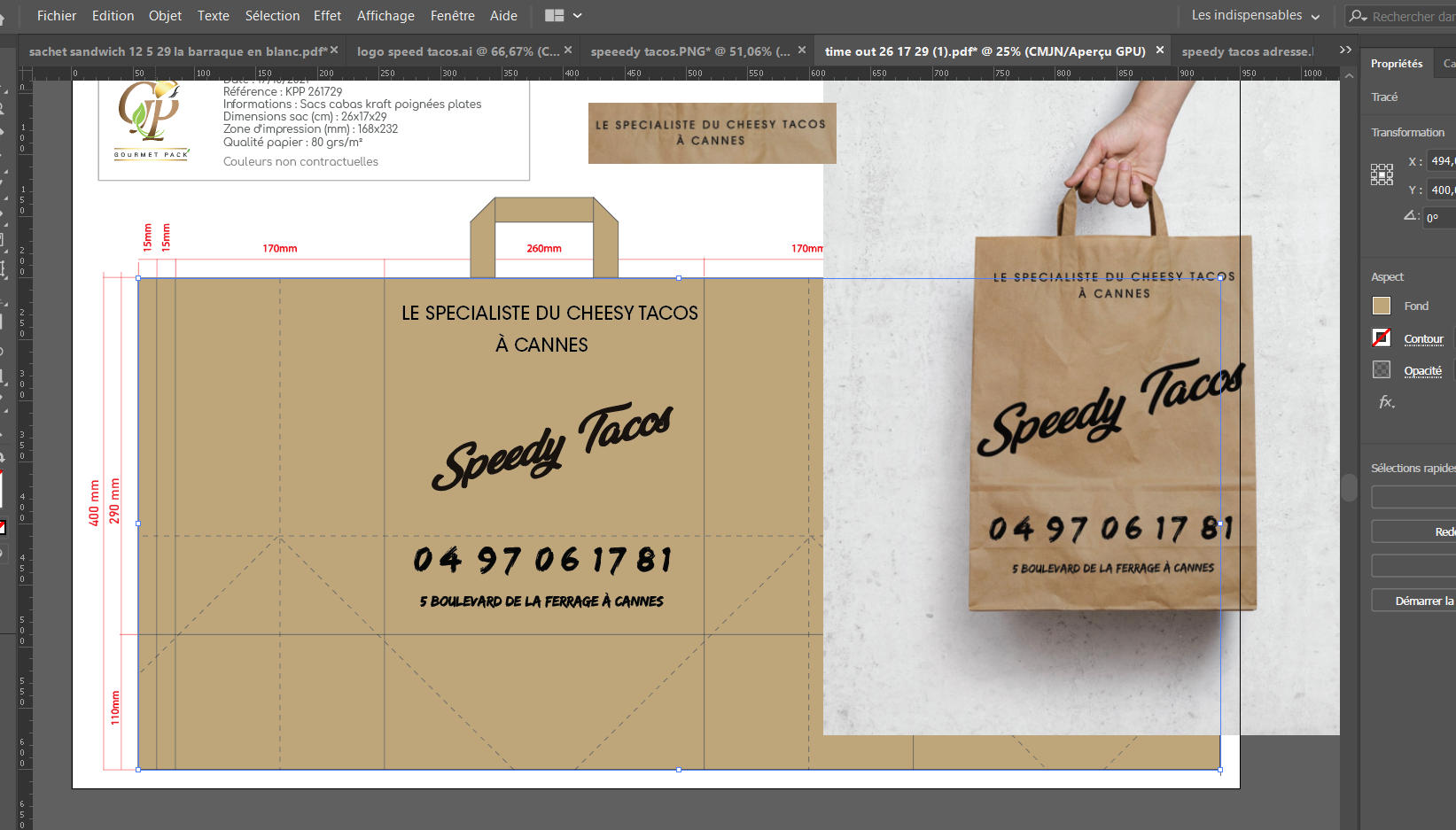This screenshot has width=1456, height=830.
Task: Click the vertical canvas scrollbar thumb
Action: pos(1349,488)
